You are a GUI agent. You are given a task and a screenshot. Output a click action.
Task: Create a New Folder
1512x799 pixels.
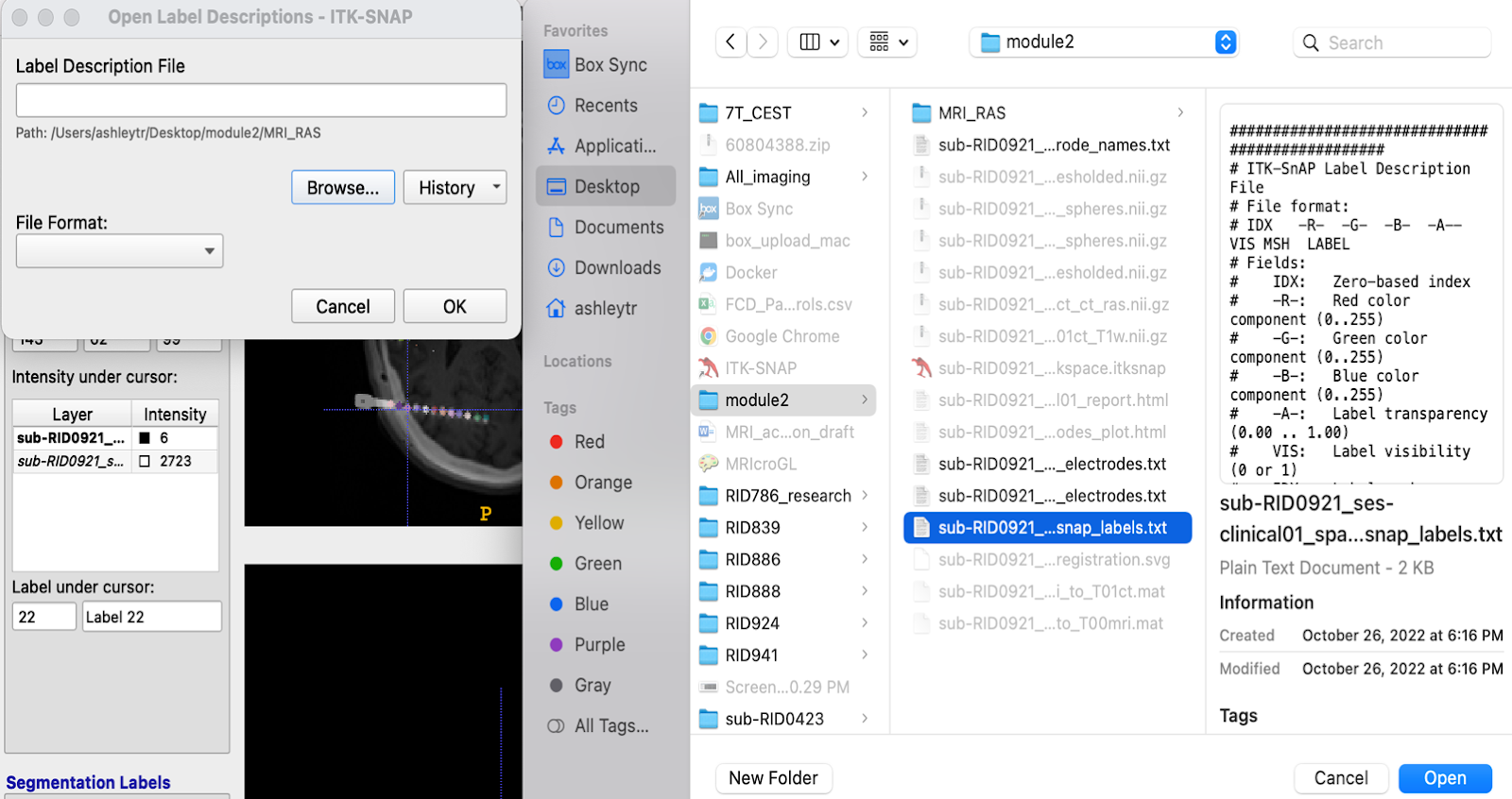[x=773, y=778]
